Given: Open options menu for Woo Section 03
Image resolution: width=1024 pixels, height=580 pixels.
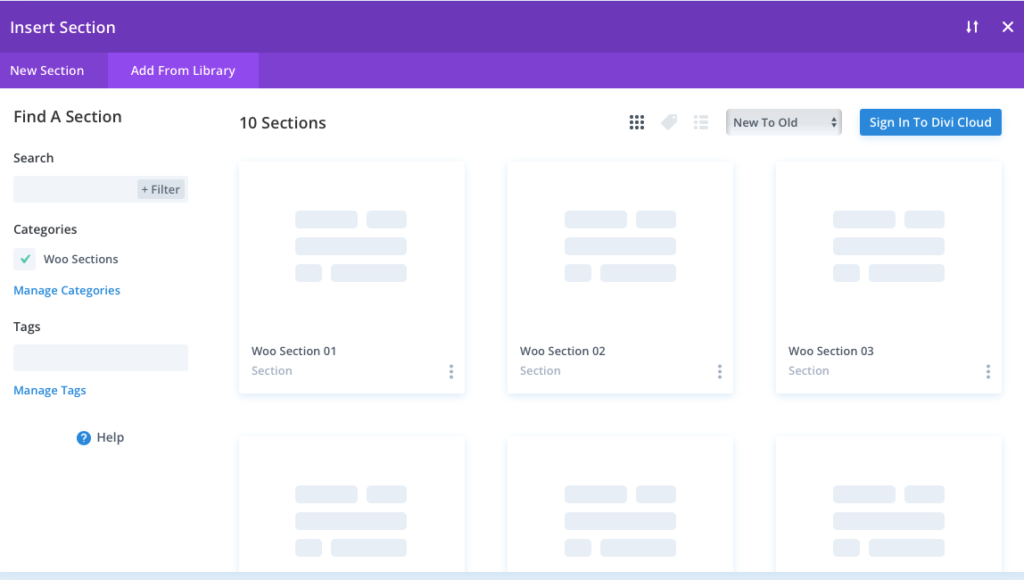Looking at the screenshot, I should click(x=988, y=371).
